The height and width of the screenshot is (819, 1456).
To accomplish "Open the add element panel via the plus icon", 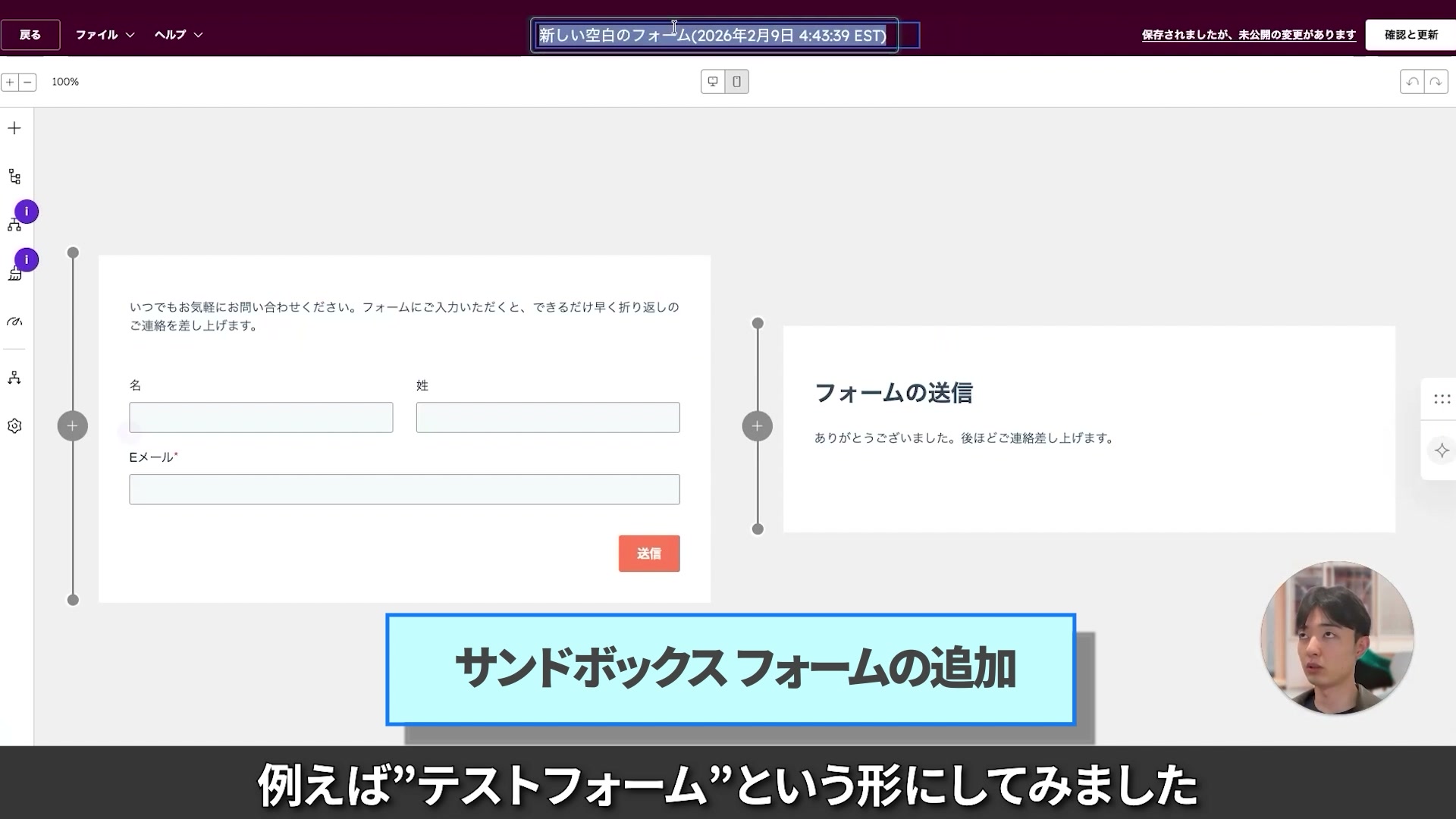I will click(14, 128).
